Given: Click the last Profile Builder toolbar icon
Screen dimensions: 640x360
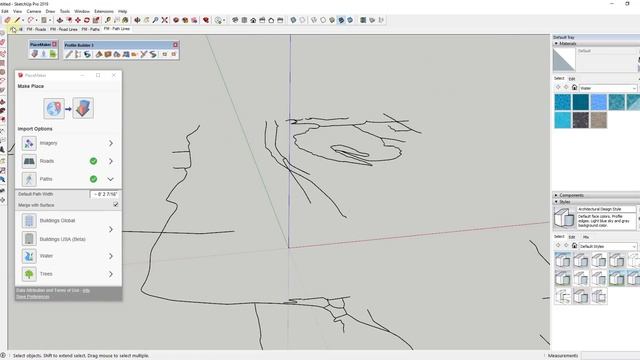Looking at the screenshot, I should (x=173, y=54).
